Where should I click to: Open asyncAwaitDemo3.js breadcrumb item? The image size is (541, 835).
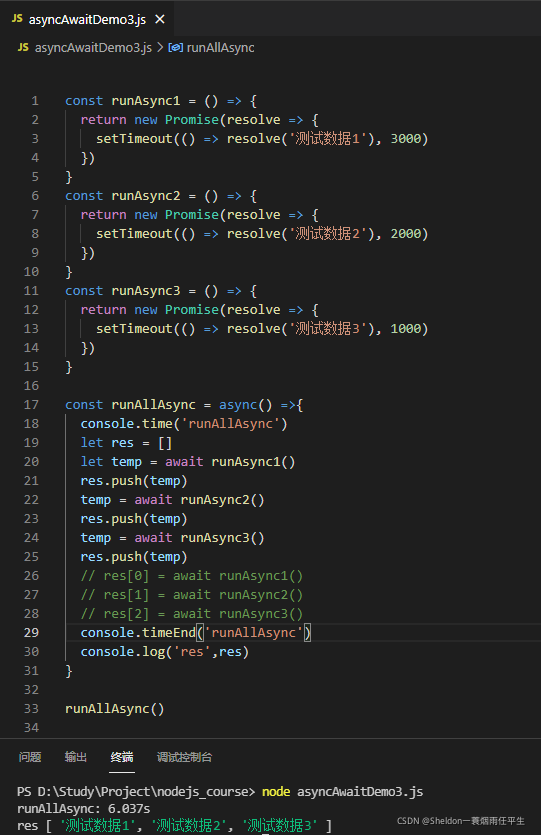point(93,47)
